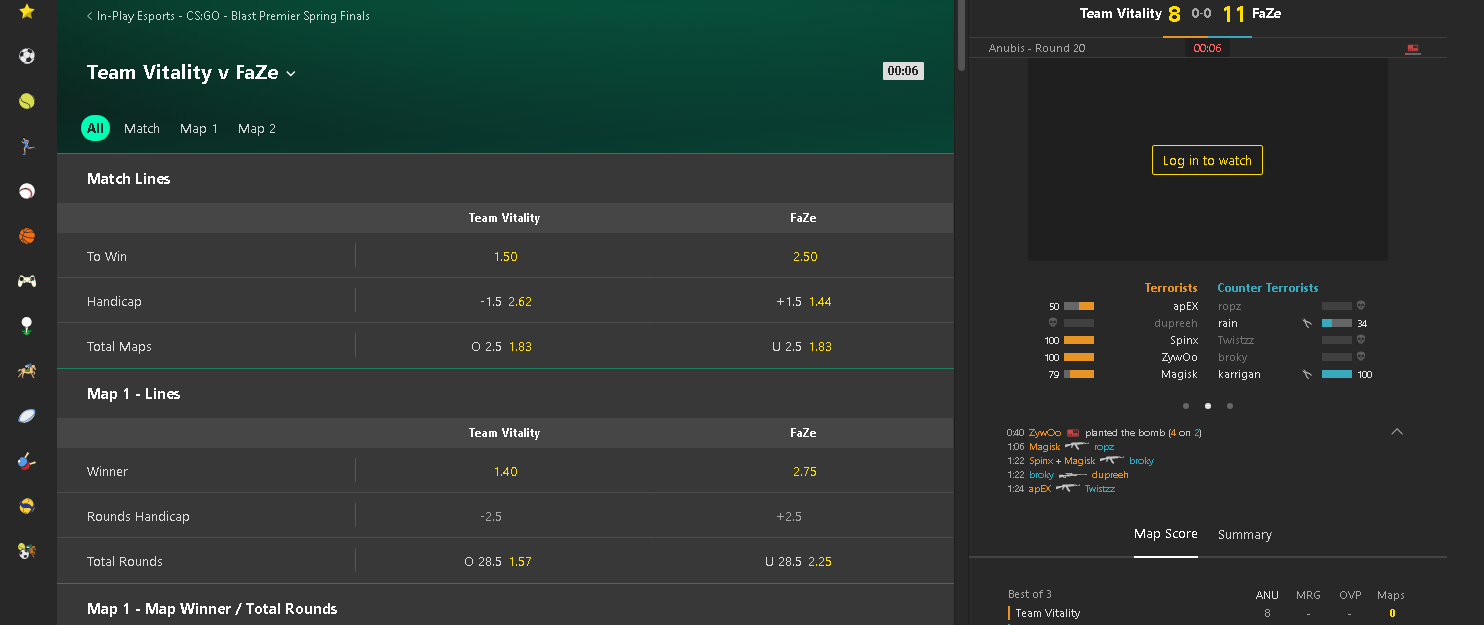1484x625 pixels.
Task: Click the Log in to watch button
Action: 1207,160
